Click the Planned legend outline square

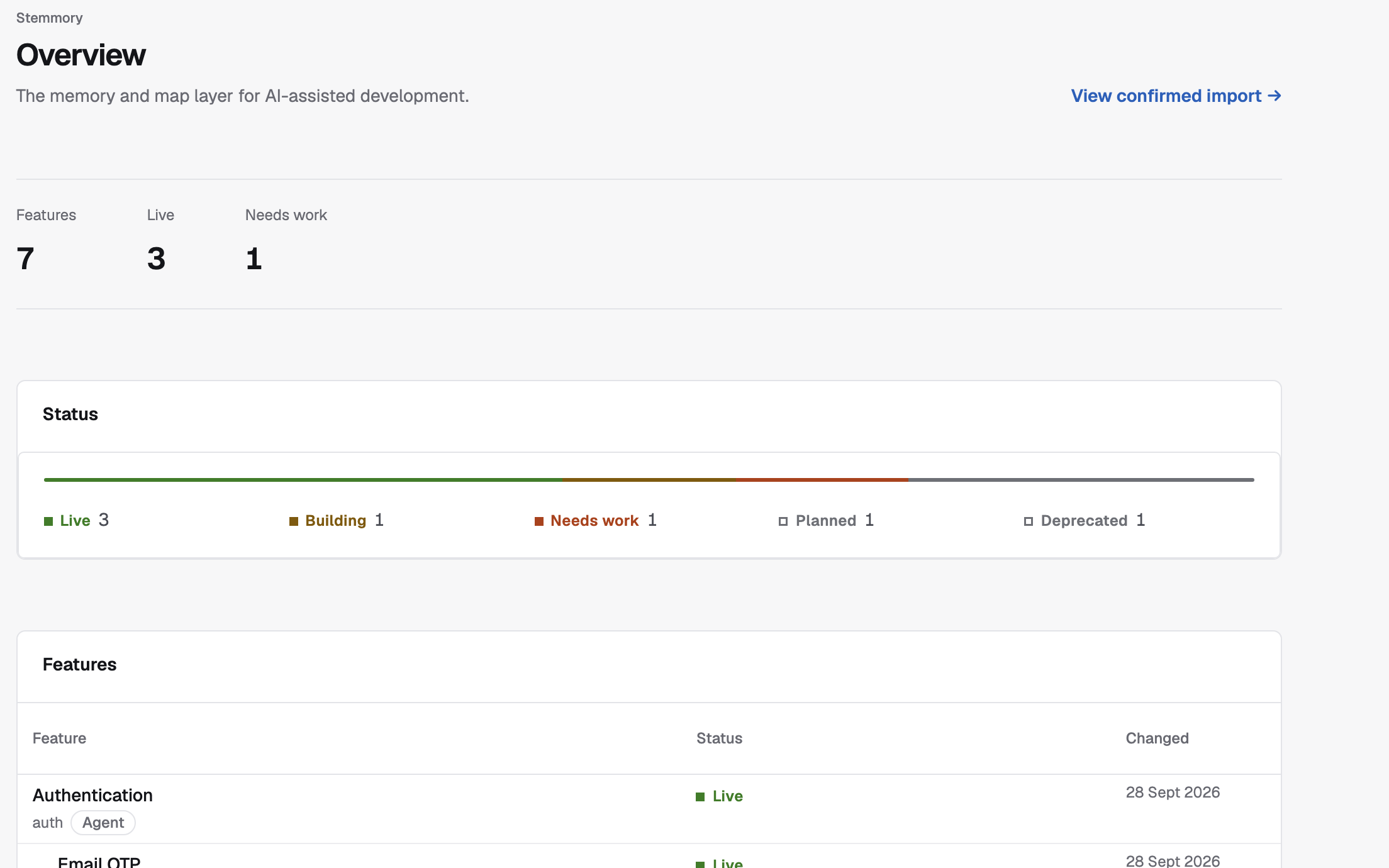tap(783, 521)
